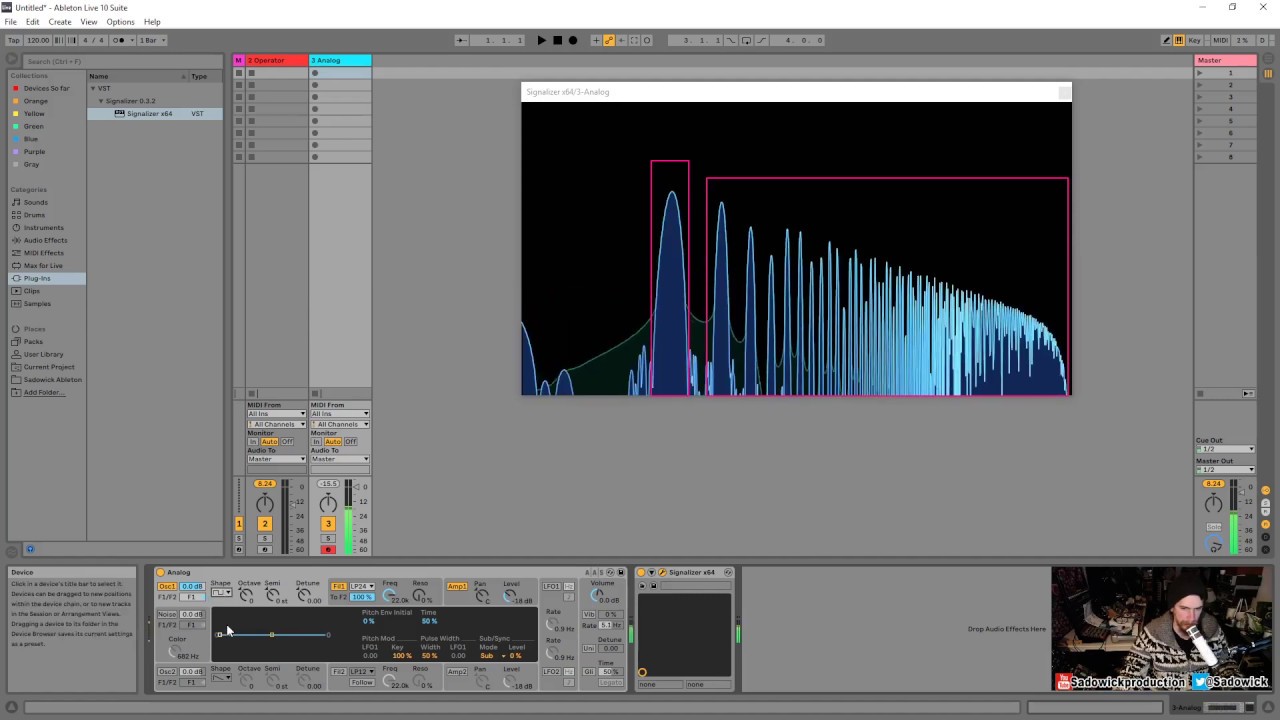Start playback with the Play button
Viewport: 1280px width, 720px height.
541,40
